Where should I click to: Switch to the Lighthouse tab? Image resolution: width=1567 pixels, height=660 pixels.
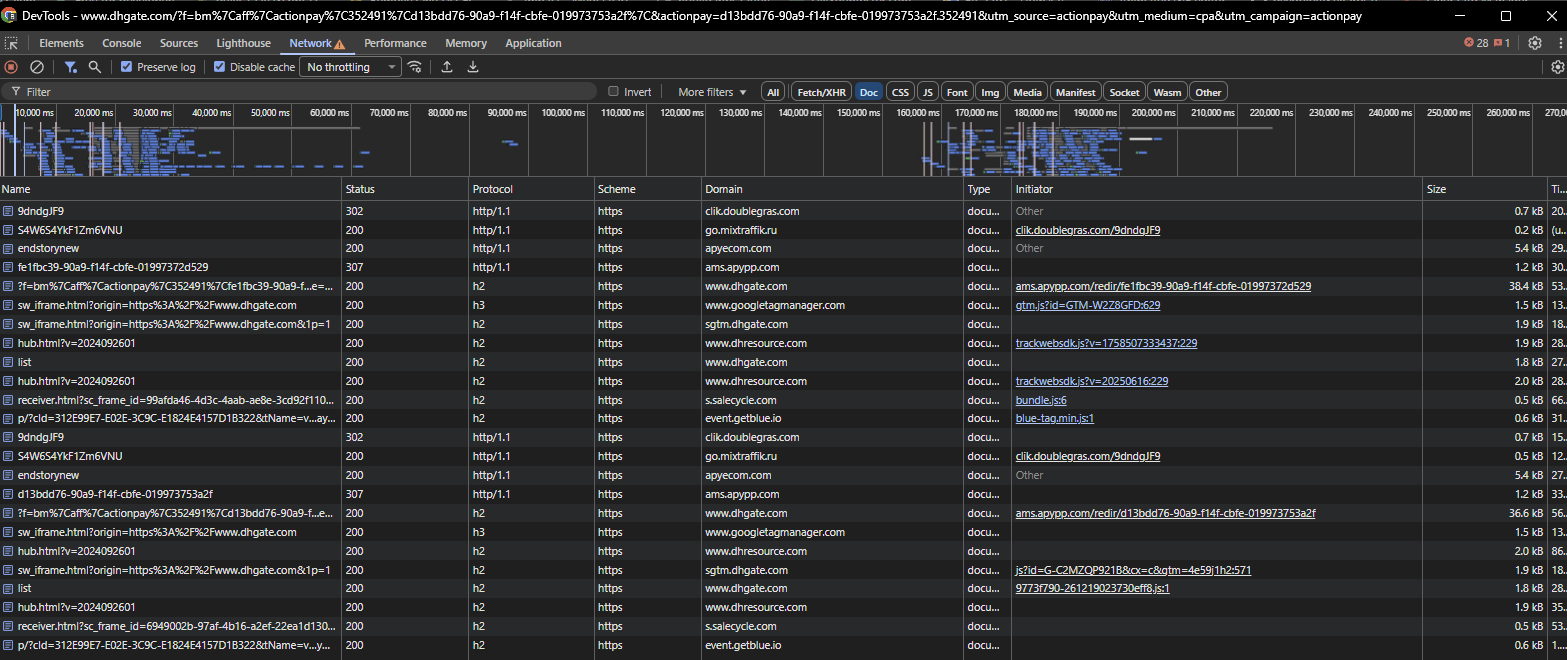tap(243, 43)
